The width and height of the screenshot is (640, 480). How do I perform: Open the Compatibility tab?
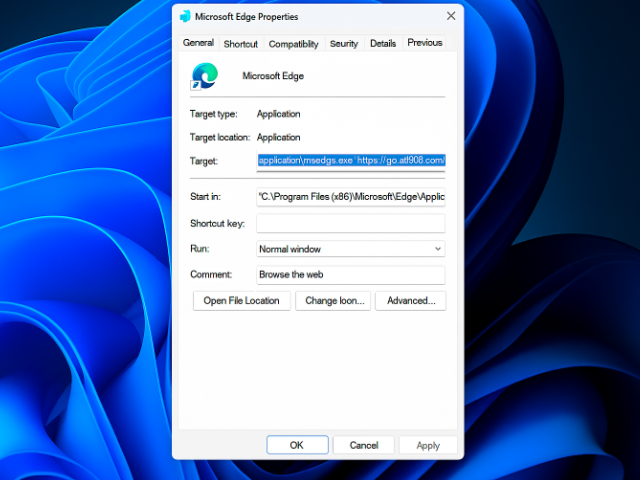click(x=294, y=44)
